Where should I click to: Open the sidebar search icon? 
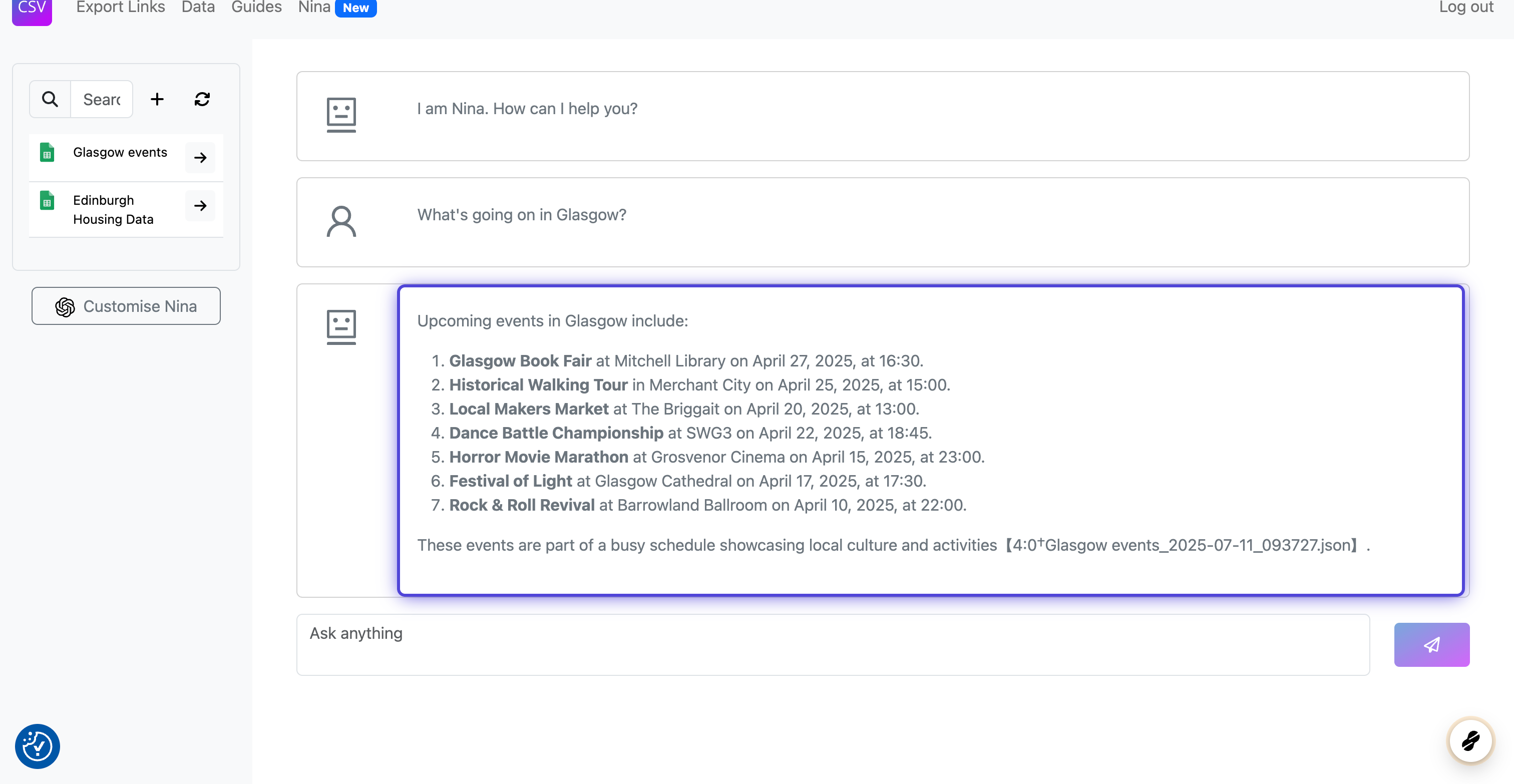(x=50, y=99)
